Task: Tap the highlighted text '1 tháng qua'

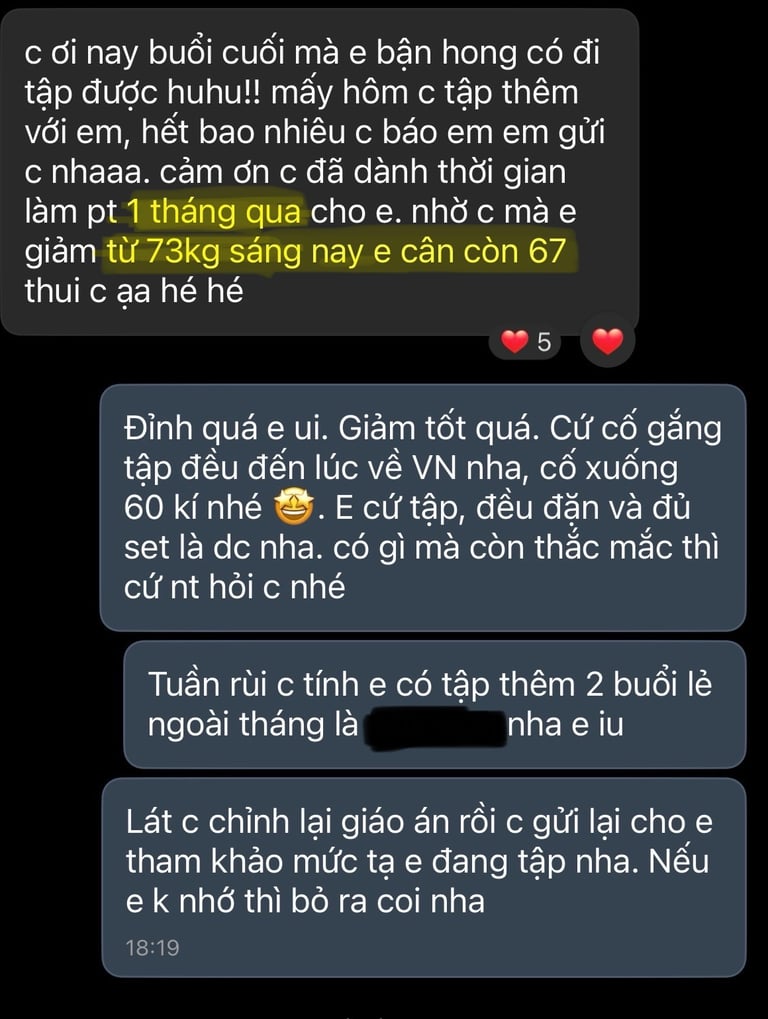Action: 214,213
